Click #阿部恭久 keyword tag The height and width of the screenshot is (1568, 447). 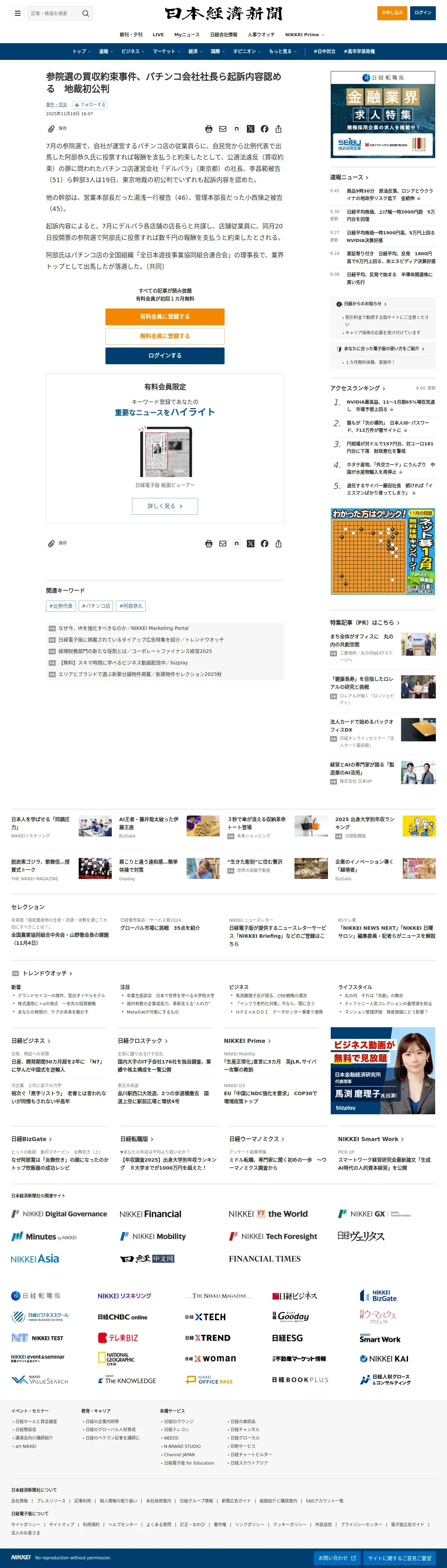(x=131, y=606)
